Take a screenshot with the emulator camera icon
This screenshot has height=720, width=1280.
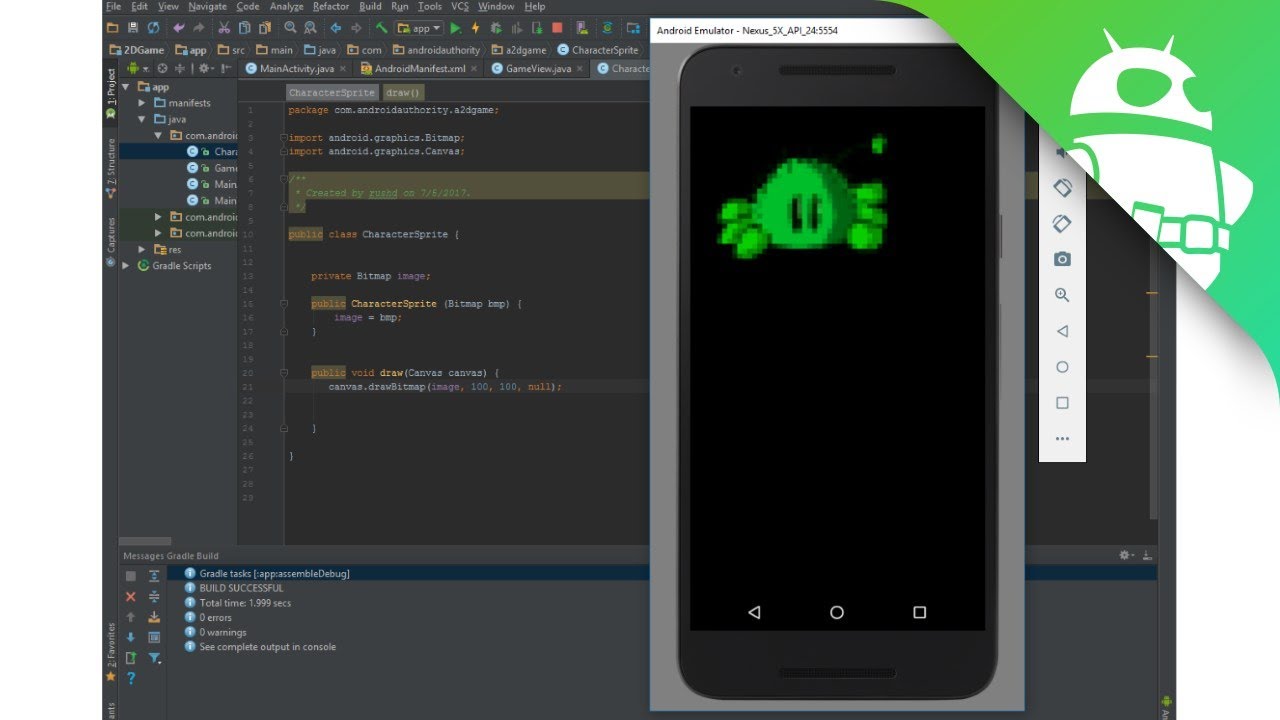click(x=1062, y=259)
